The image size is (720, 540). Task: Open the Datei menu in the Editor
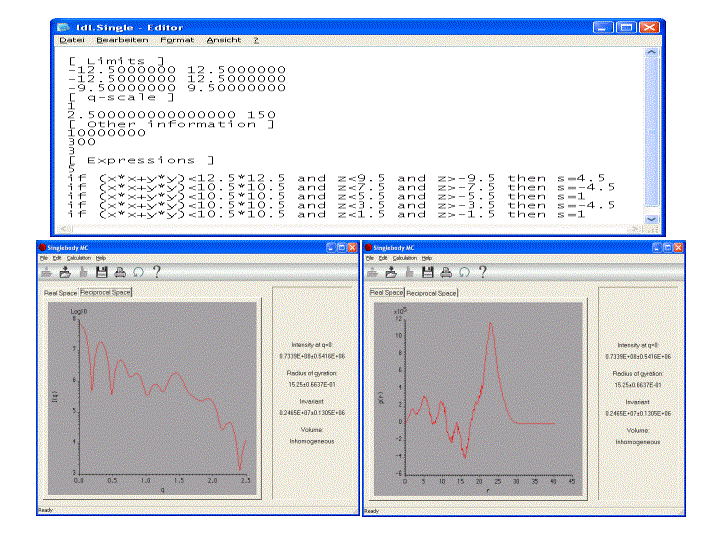coord(72,40)
